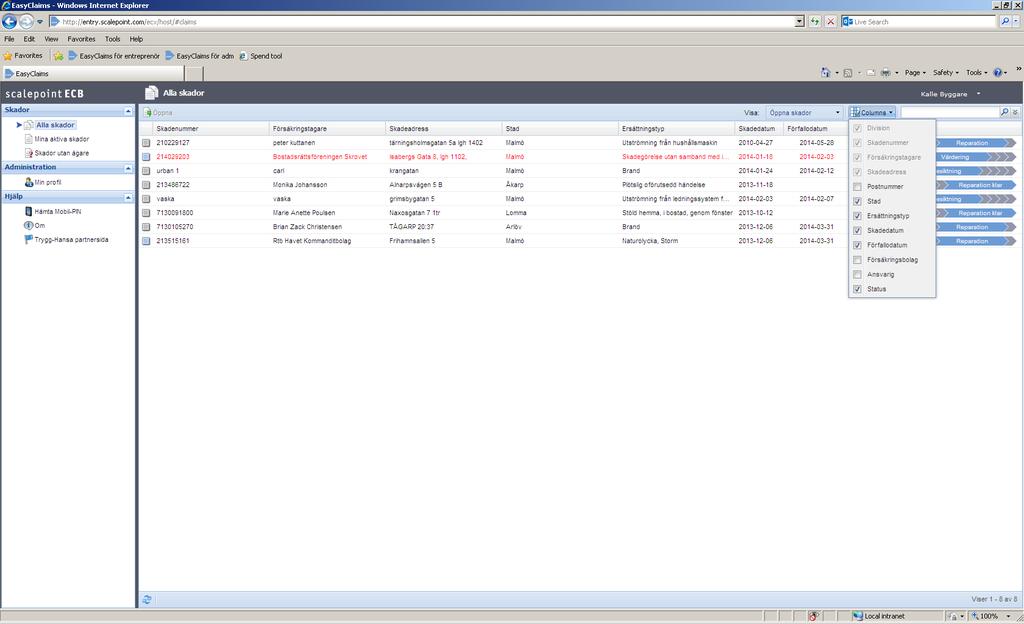
Task: Click the Värdering status bar of claim 214029203
Action: 976,157
